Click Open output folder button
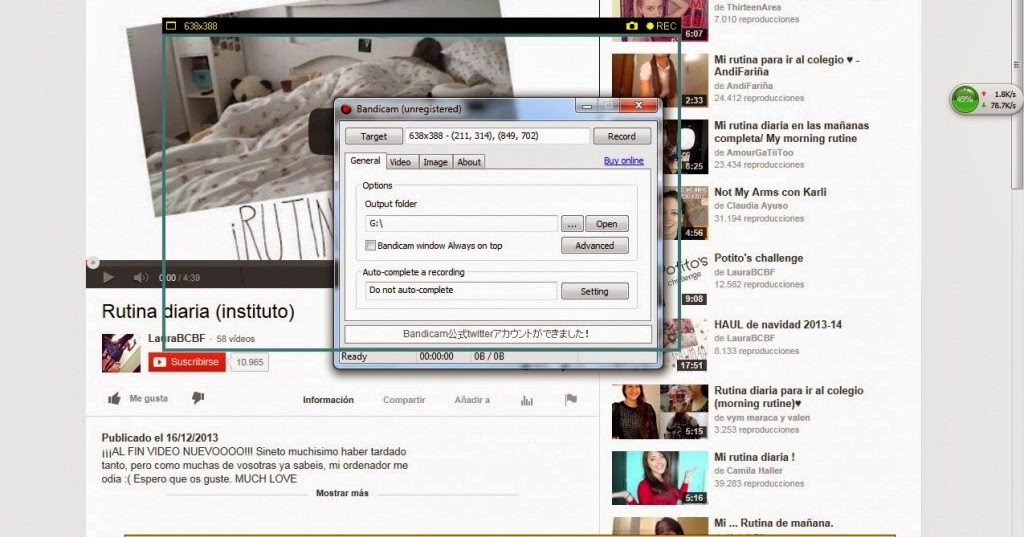 [607, 224]
